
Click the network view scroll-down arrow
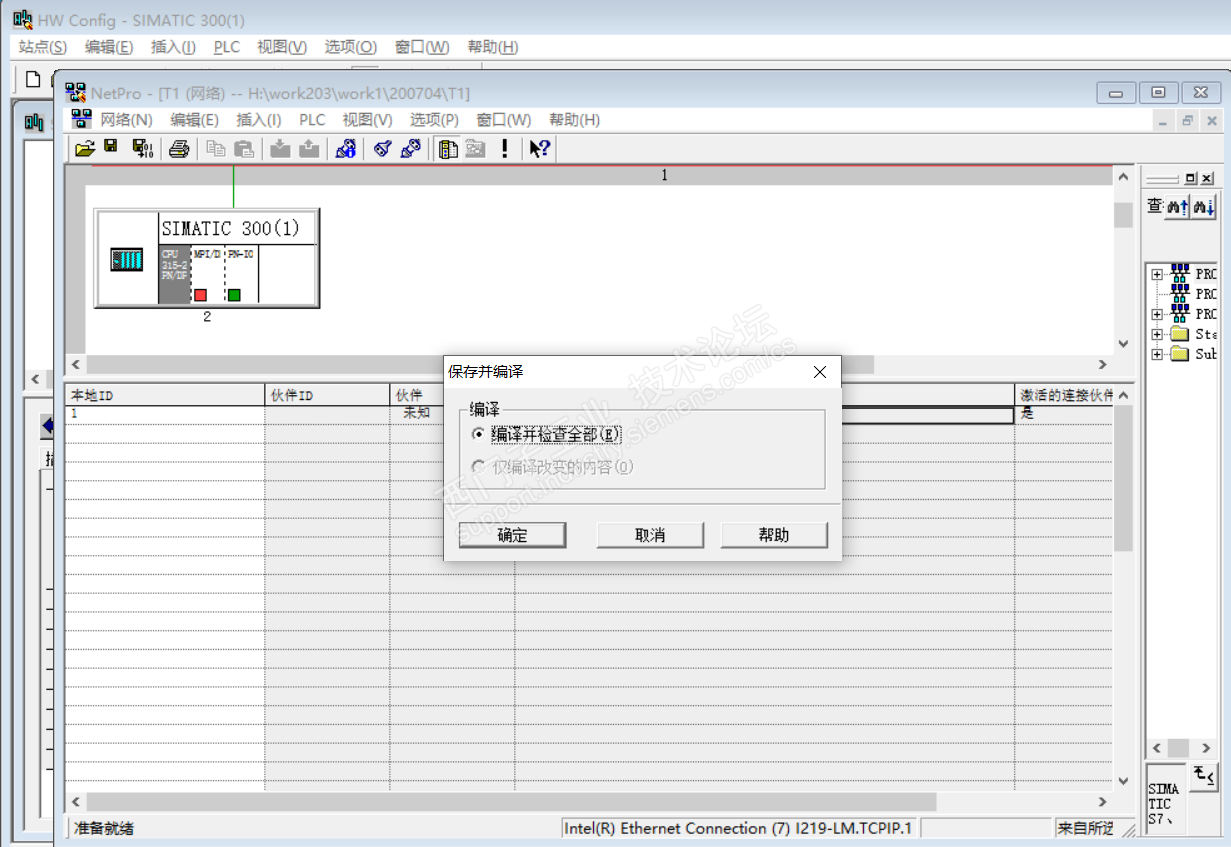[x=1123, y=344]
